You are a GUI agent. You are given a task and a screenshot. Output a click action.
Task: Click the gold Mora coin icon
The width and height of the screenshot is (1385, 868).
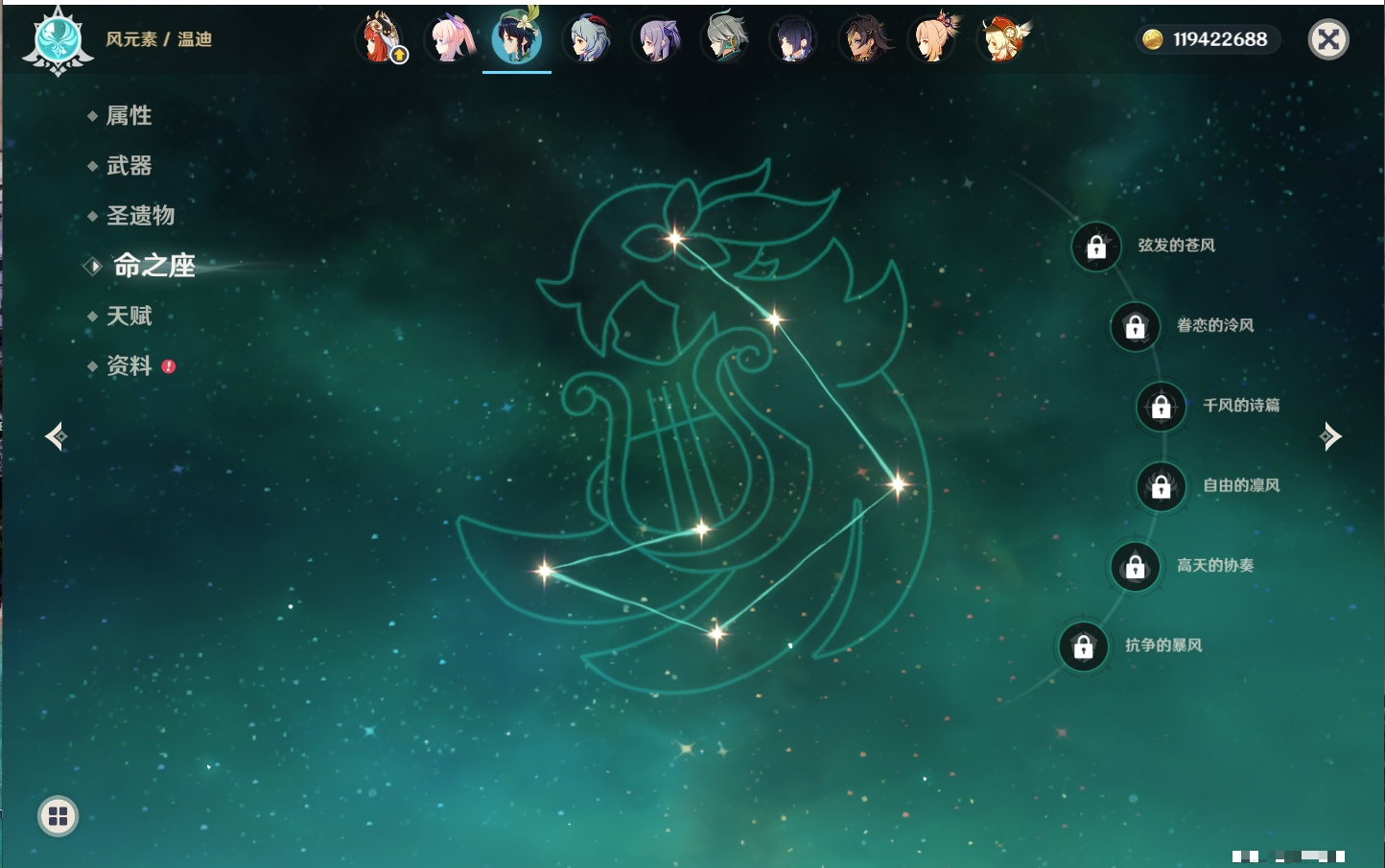click(x=1153, y=39)
